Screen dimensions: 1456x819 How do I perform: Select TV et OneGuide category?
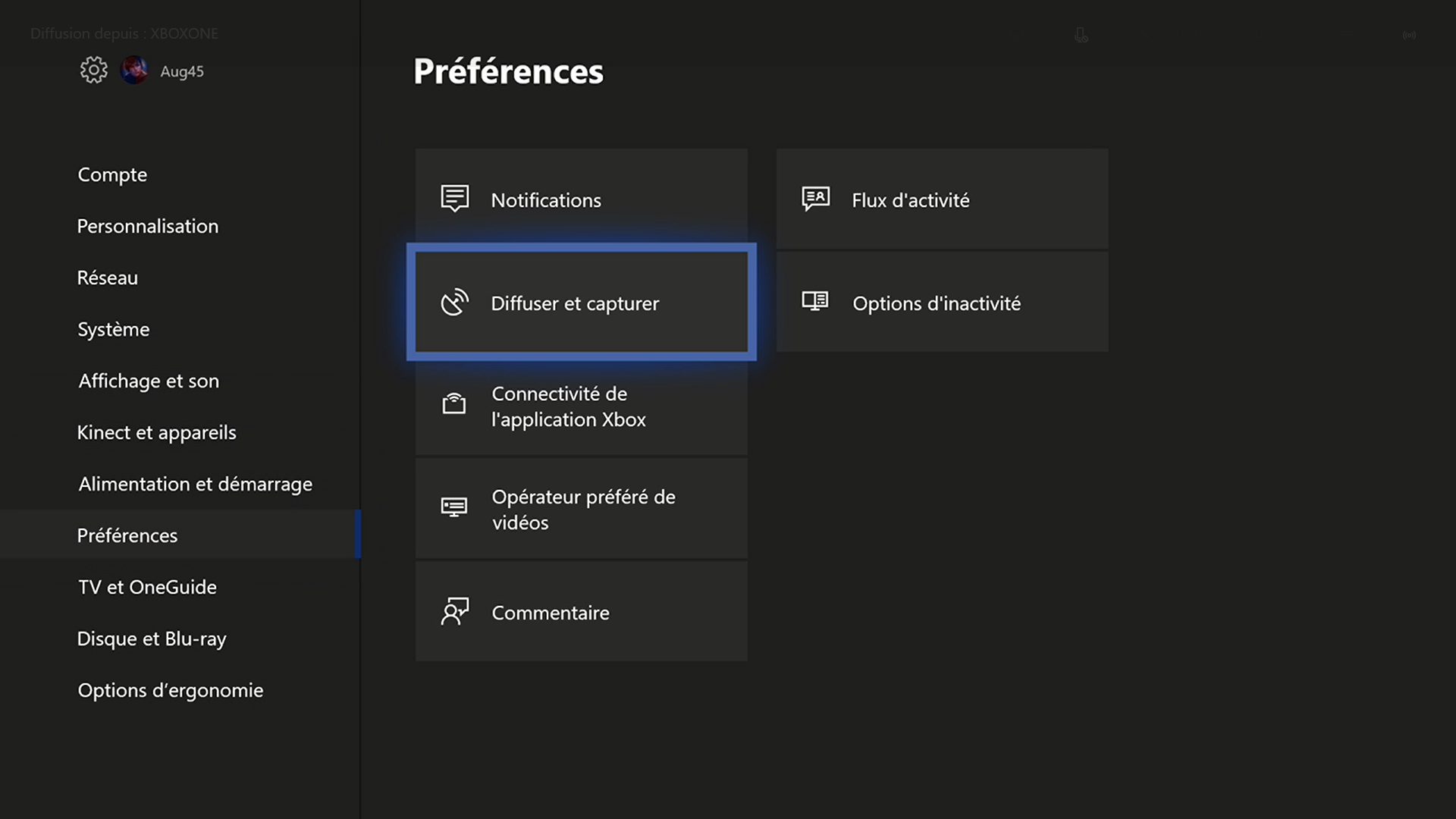tap(148, 587)
